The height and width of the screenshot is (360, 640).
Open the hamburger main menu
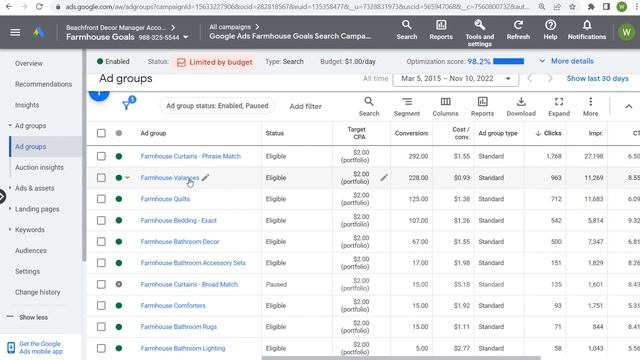15,32
